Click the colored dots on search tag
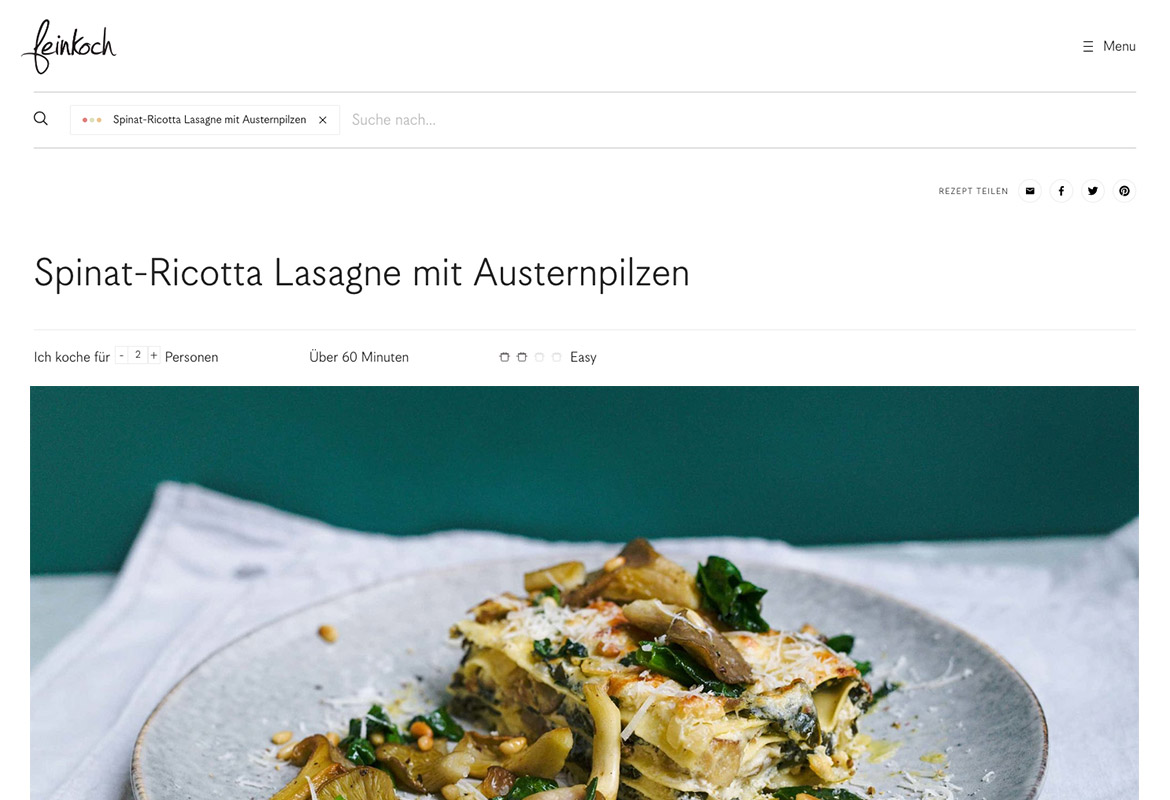Screen dimensions: 1170x800 [92, 119]
